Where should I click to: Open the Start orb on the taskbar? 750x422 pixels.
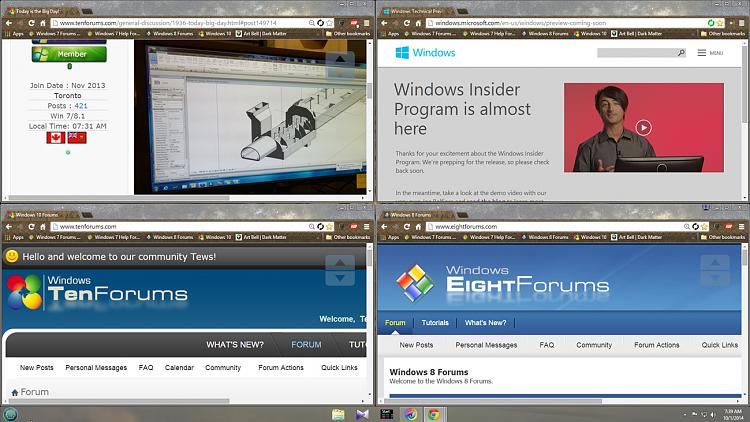point(10,414)
